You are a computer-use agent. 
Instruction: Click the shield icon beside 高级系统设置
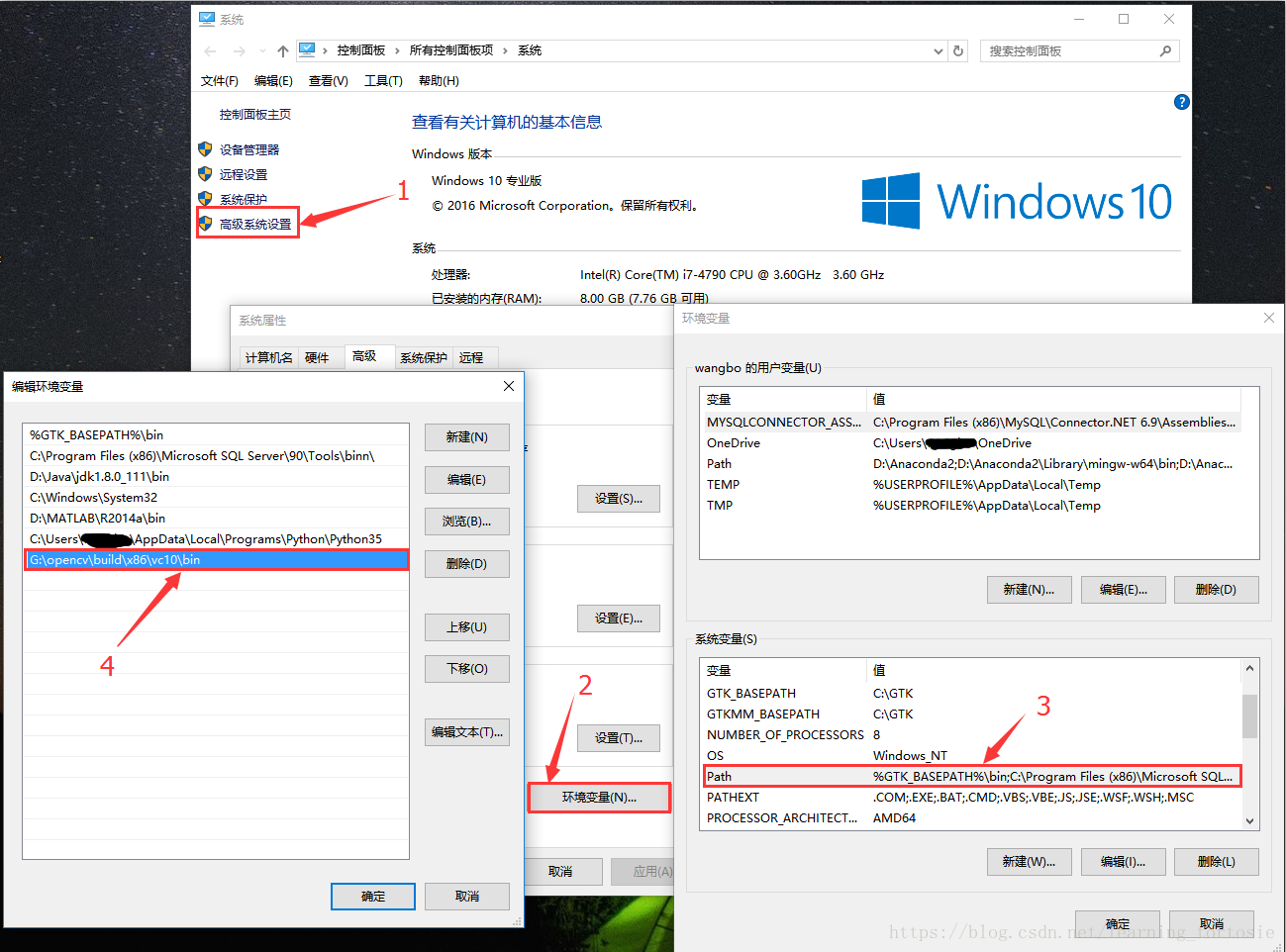205,224
